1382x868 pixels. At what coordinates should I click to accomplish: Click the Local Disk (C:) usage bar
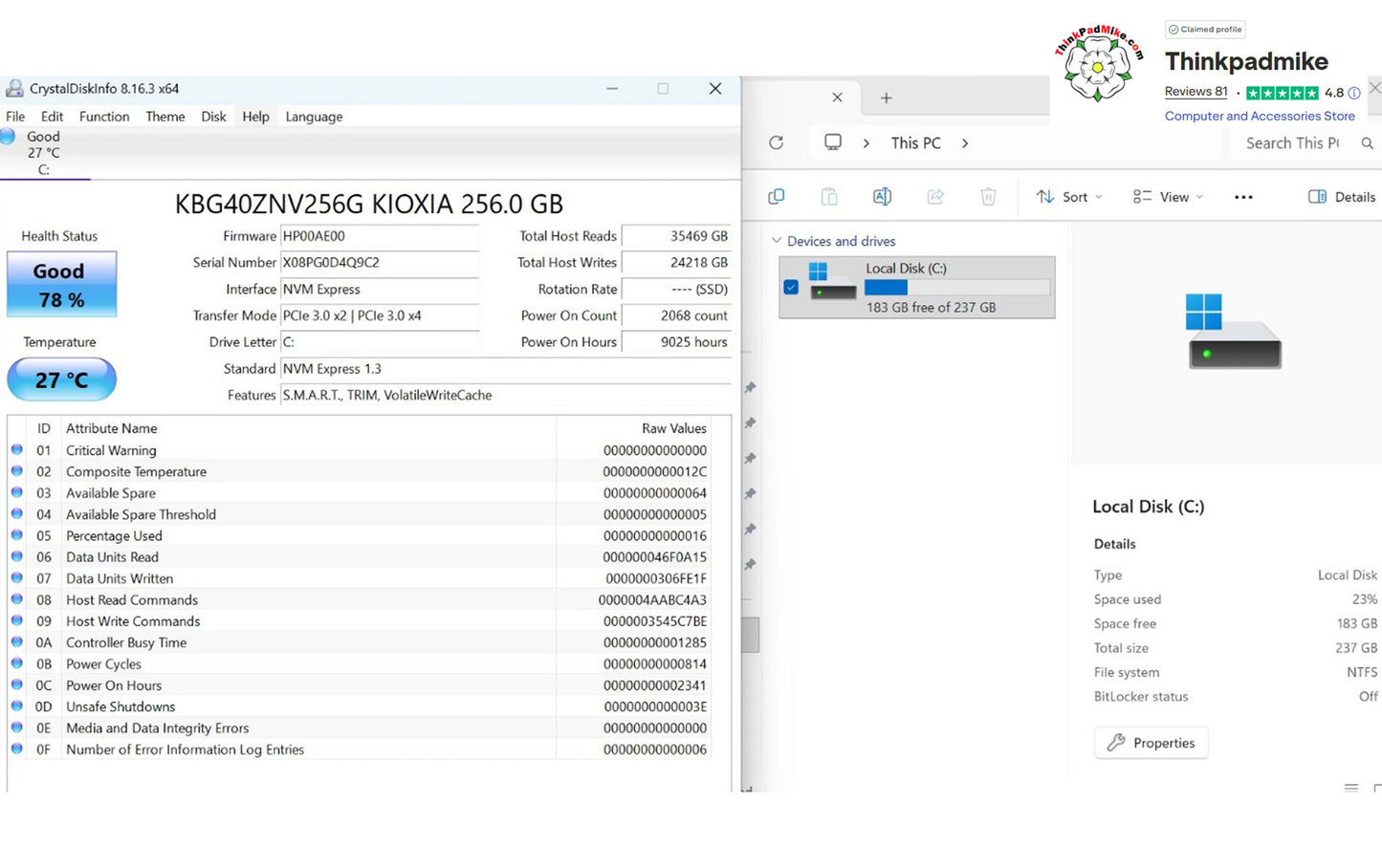coord(957,287)
